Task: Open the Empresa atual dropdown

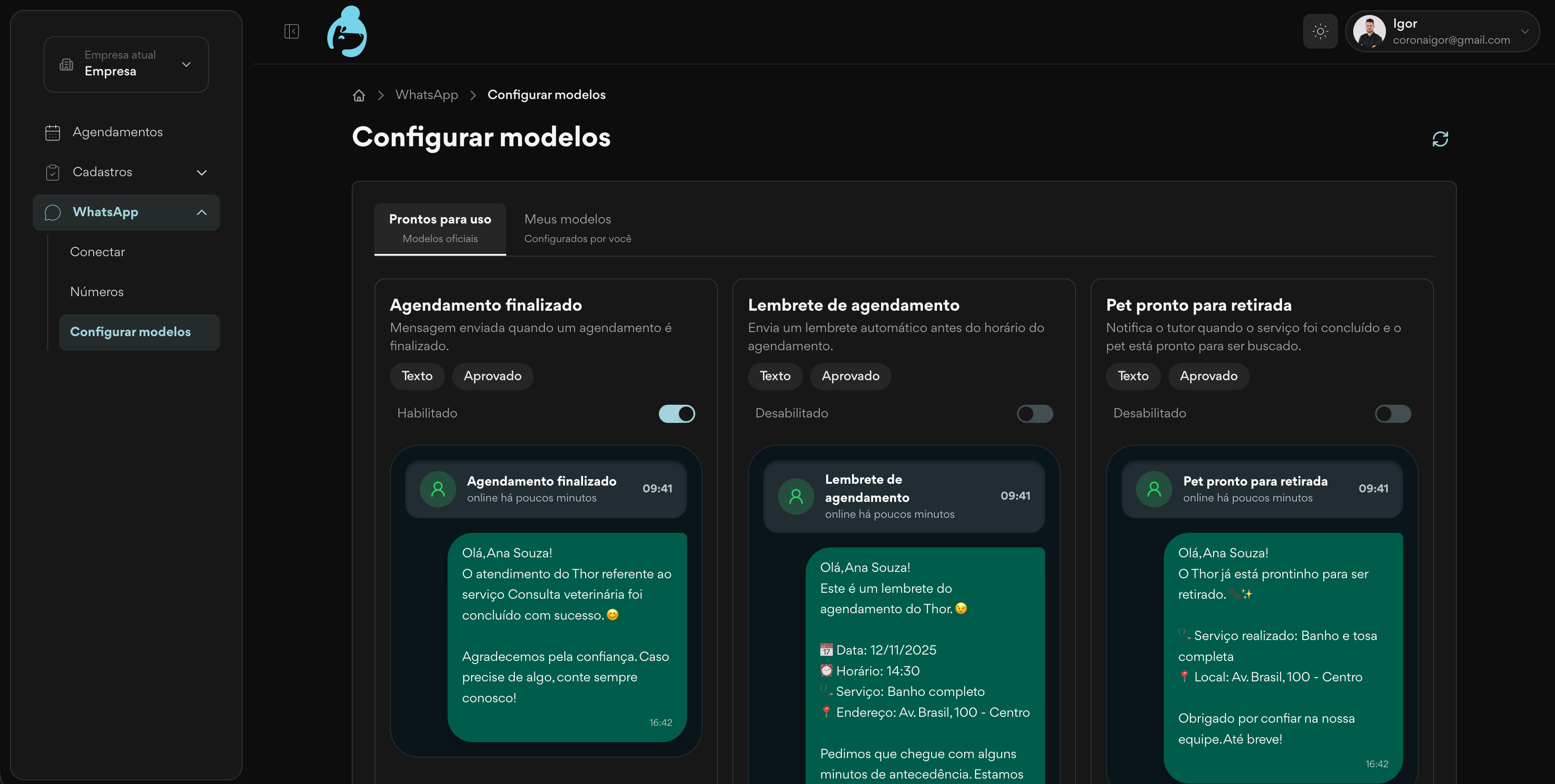Action: pos(126,64)
